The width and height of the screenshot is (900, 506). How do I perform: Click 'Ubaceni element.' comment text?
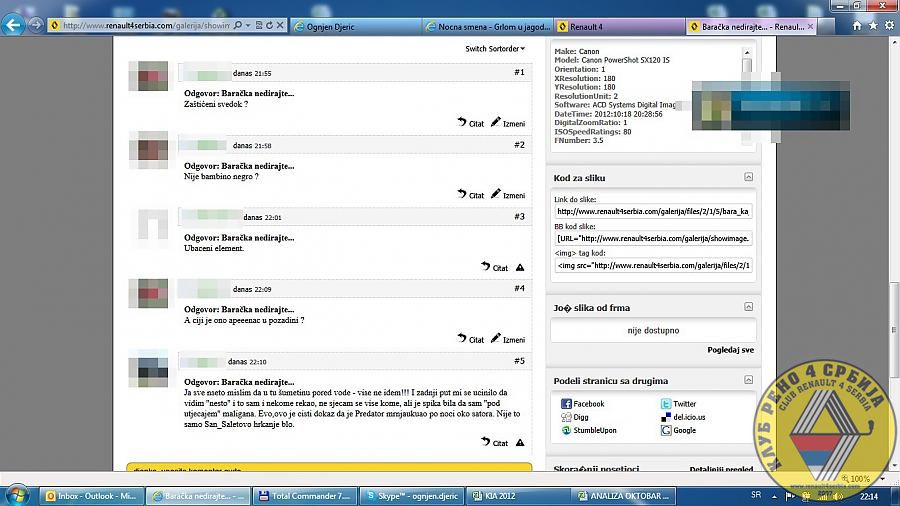[214, 248]
